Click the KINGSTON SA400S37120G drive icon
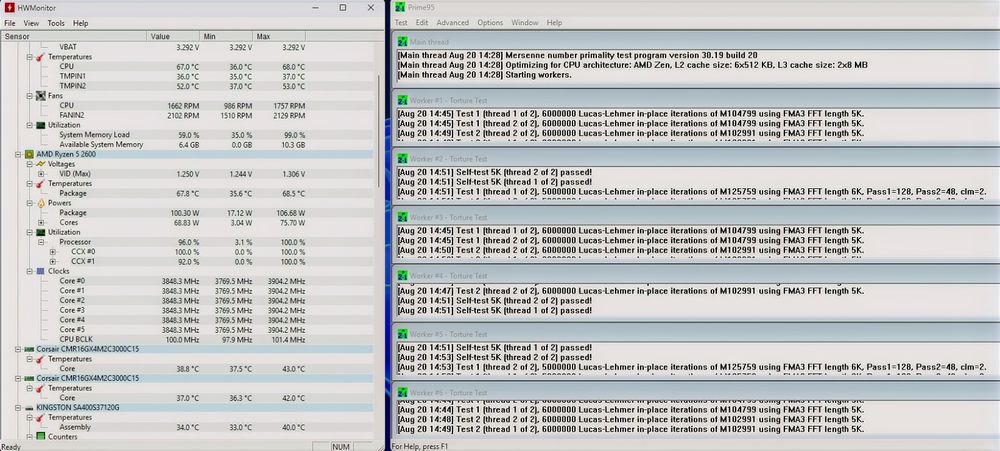1000x451 pixels. pyautogui.click(x=29, y=408)
